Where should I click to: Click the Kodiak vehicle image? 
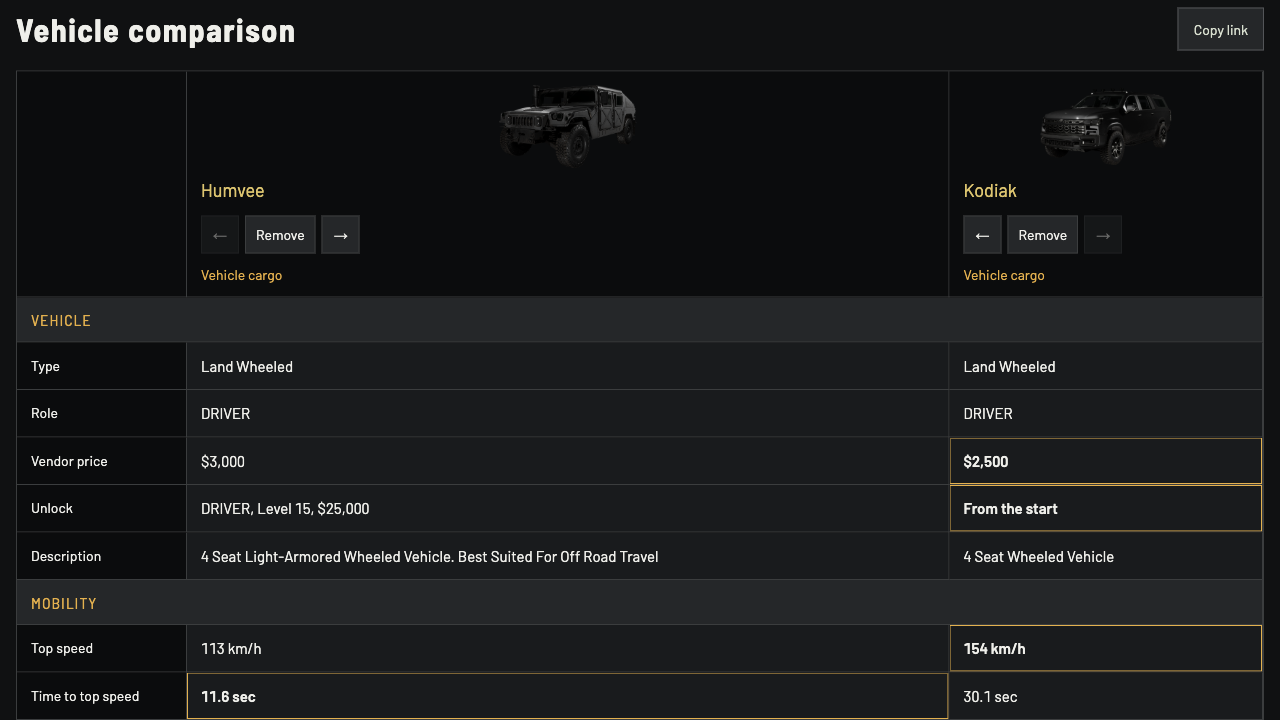[1105, 125]
